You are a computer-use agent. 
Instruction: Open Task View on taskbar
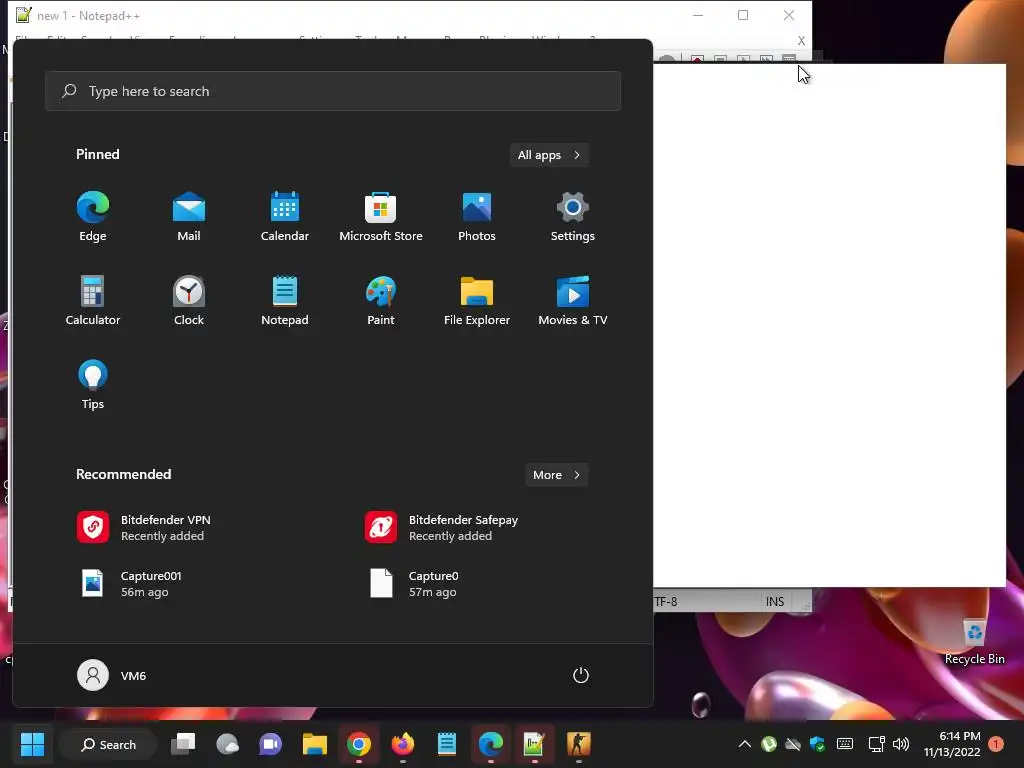coord(183,744)
